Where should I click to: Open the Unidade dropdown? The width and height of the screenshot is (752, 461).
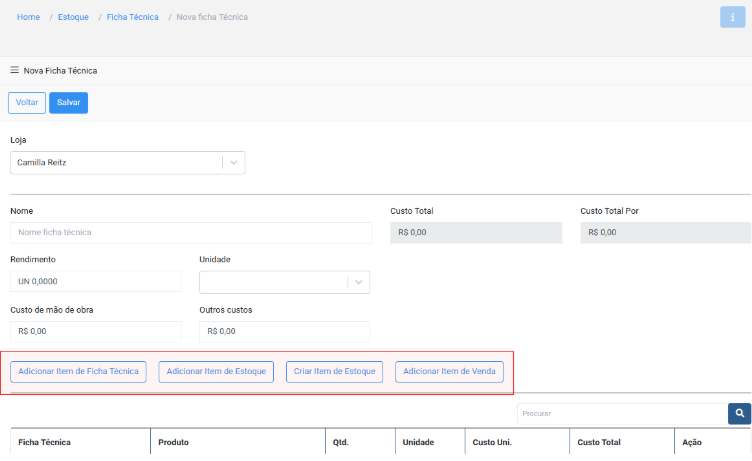284,282
